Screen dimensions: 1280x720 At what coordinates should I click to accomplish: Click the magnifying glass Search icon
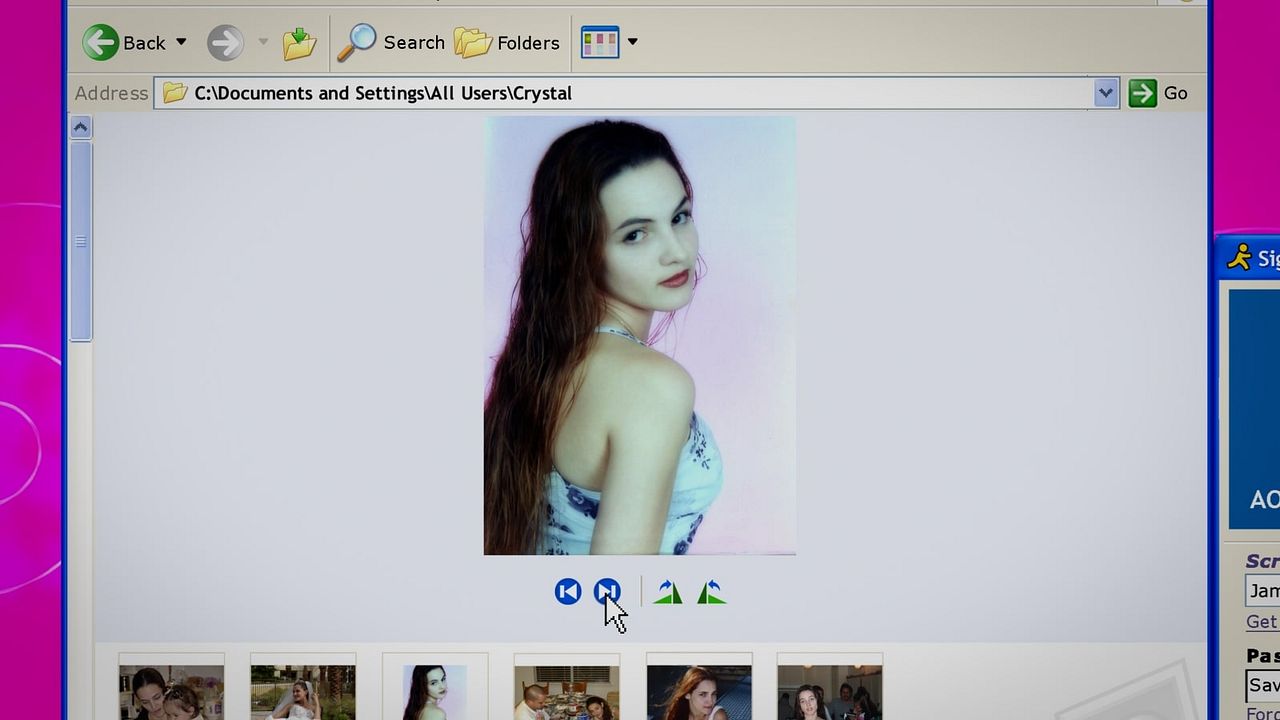click(356, 42)
